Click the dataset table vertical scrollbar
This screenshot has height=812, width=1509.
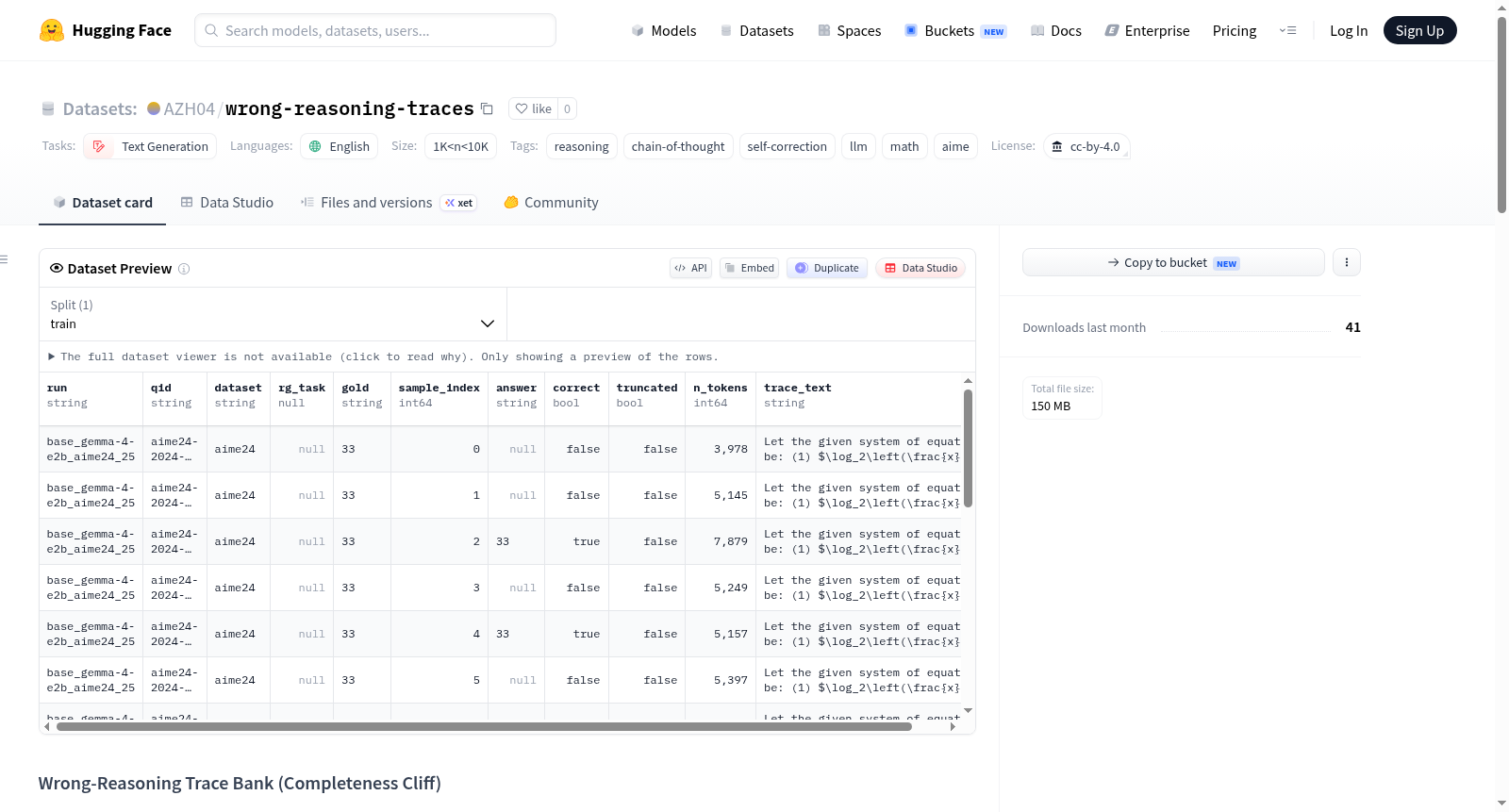coord(968,448)
